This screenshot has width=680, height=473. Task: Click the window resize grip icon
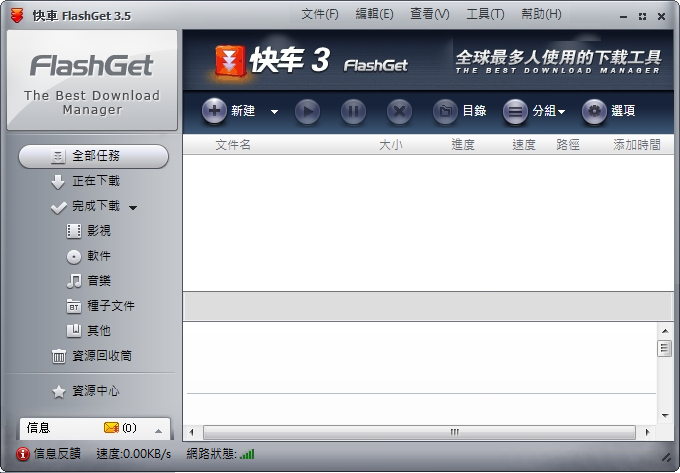(x=666, y=457)
